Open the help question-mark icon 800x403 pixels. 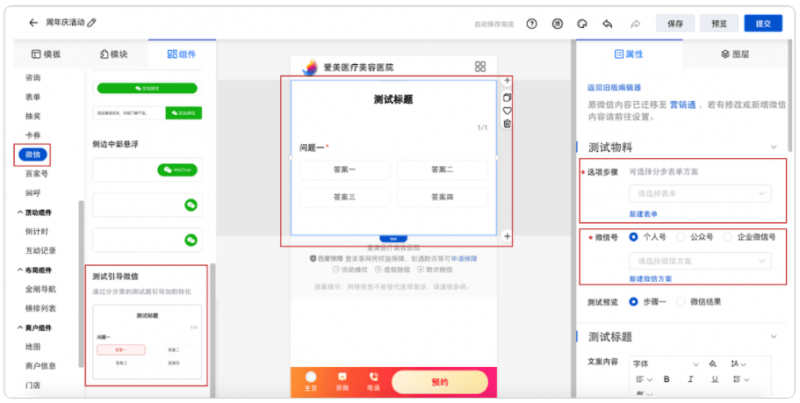click(x=532, y=23)
